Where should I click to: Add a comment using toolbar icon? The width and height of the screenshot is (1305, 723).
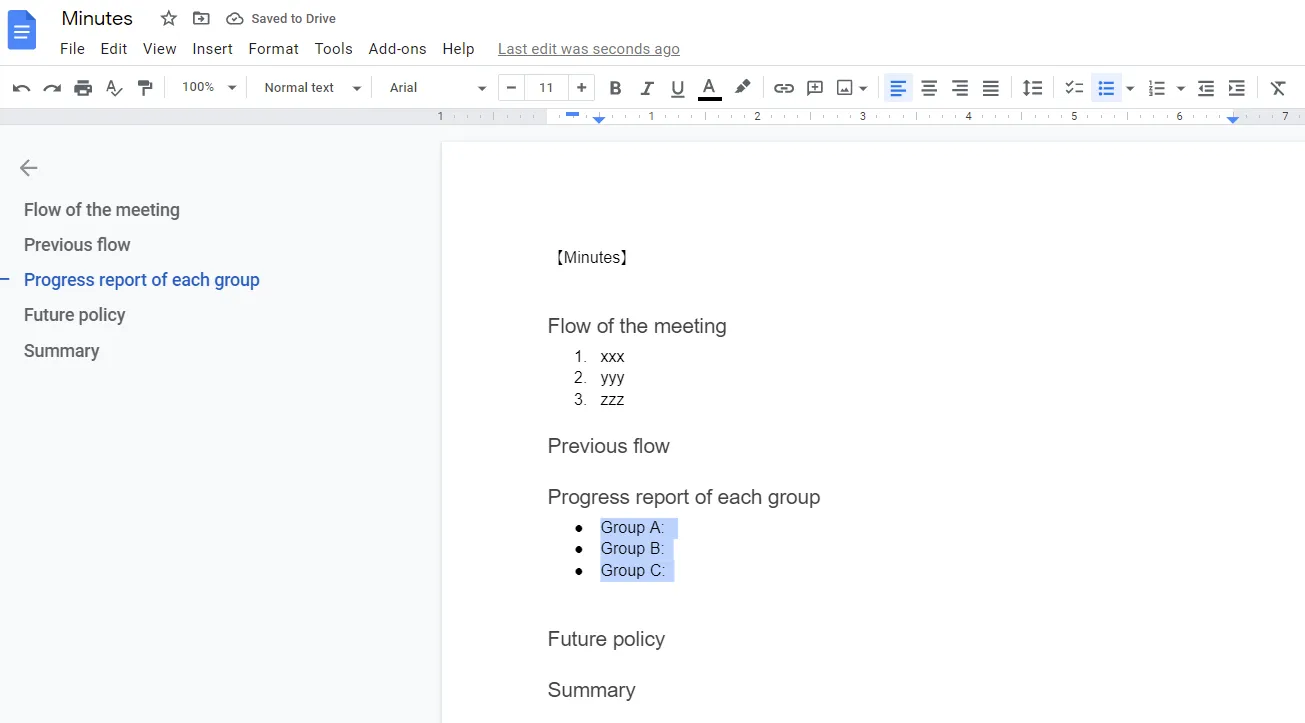(x=815, y=88)
